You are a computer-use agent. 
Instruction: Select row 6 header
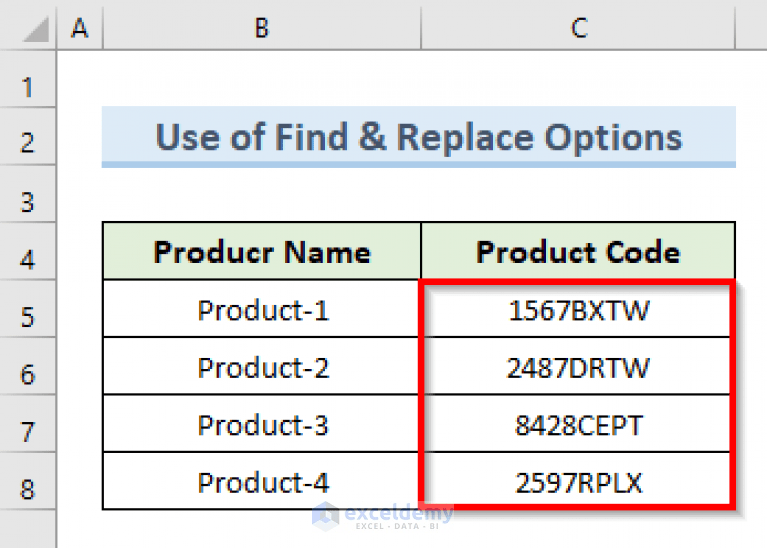28,366
